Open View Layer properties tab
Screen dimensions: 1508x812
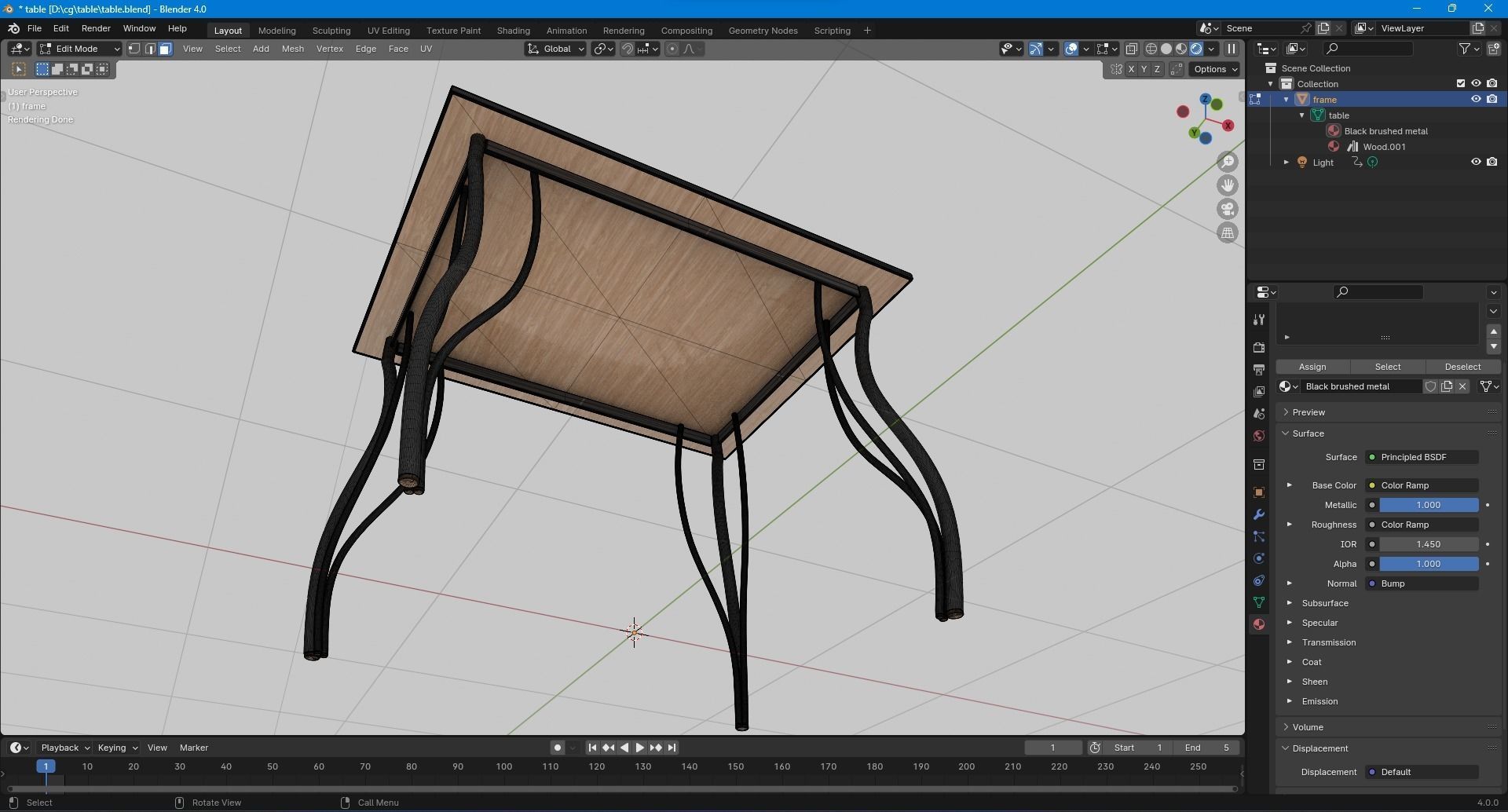1259,391
